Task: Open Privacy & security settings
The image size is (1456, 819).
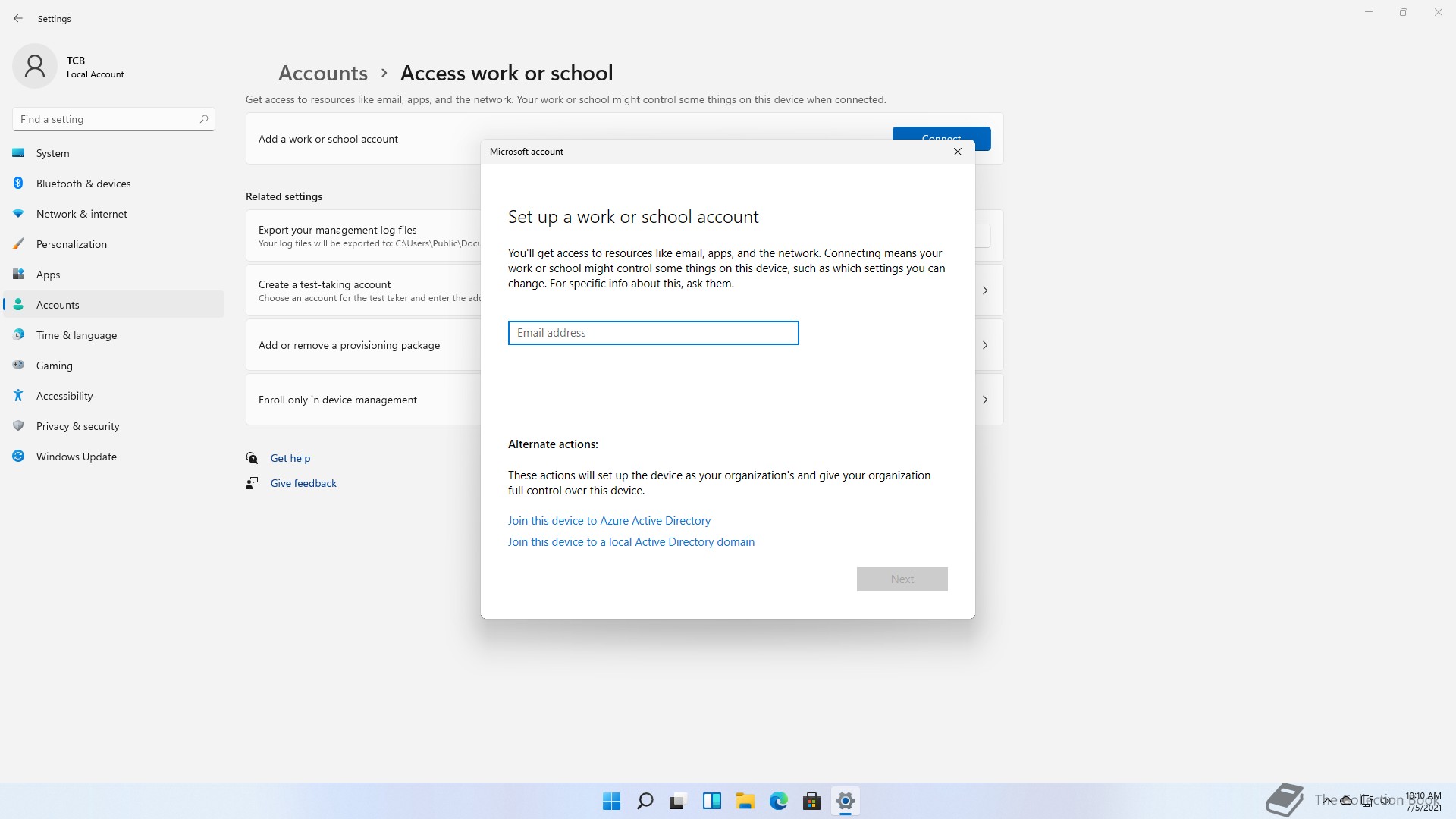Action: tap(114, 426)
